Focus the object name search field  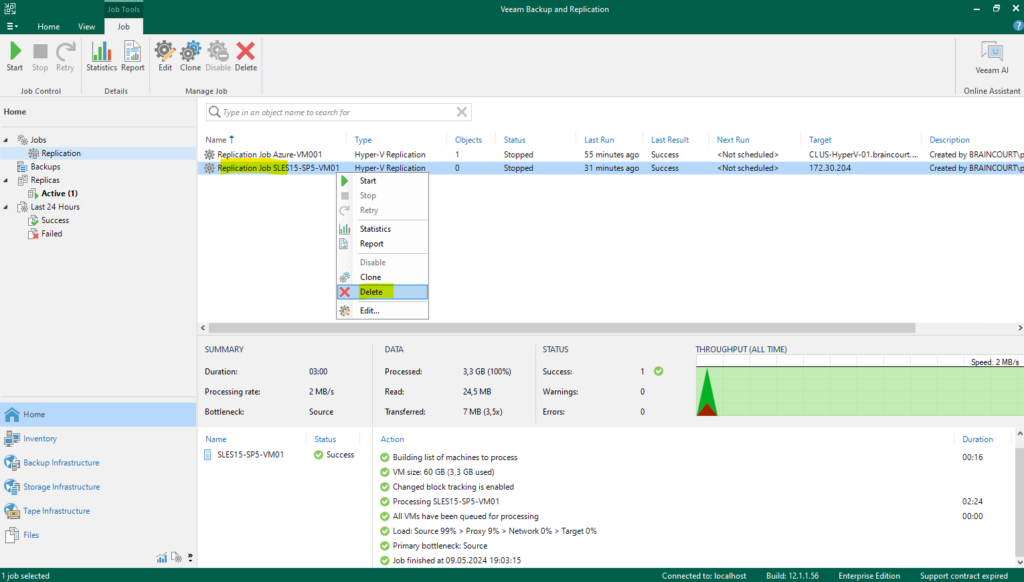point(338,112)
